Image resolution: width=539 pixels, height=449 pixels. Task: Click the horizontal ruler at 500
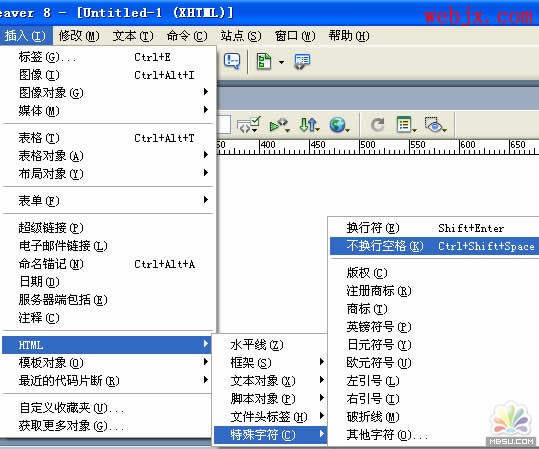[367, 145]
